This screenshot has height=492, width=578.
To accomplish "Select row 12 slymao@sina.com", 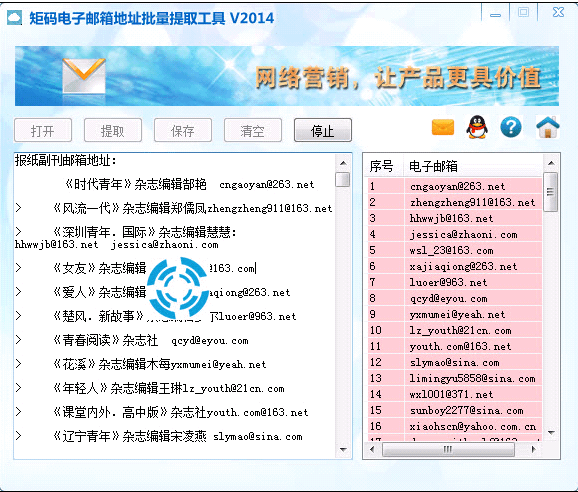I will click(455, 362).
